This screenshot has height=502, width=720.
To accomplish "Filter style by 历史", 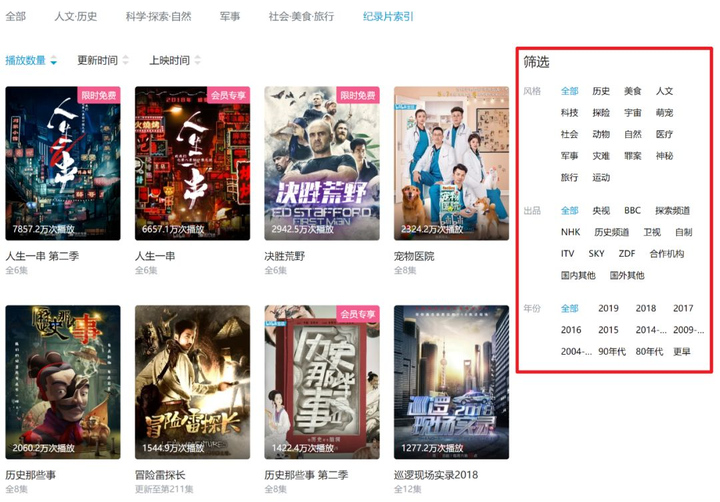I will point(601,91).
